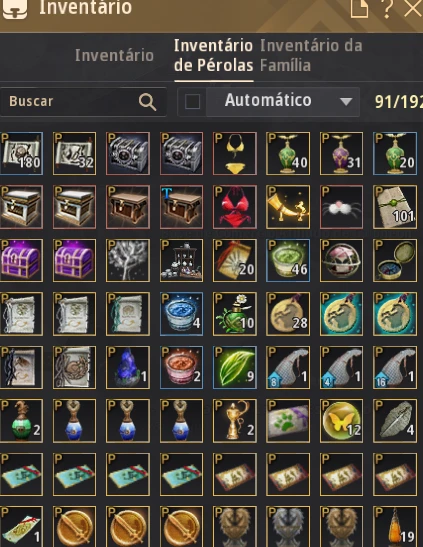Select the grey feather item with count 4
Viewport: 423px width, 547px height.
394,421
